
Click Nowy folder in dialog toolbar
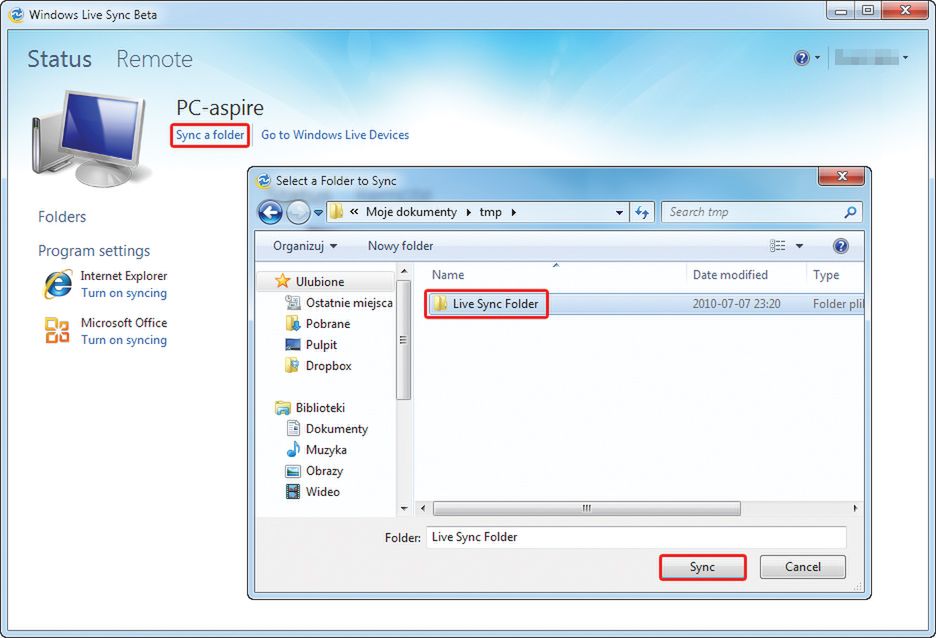pyautogui.click(x=401, y=246)
